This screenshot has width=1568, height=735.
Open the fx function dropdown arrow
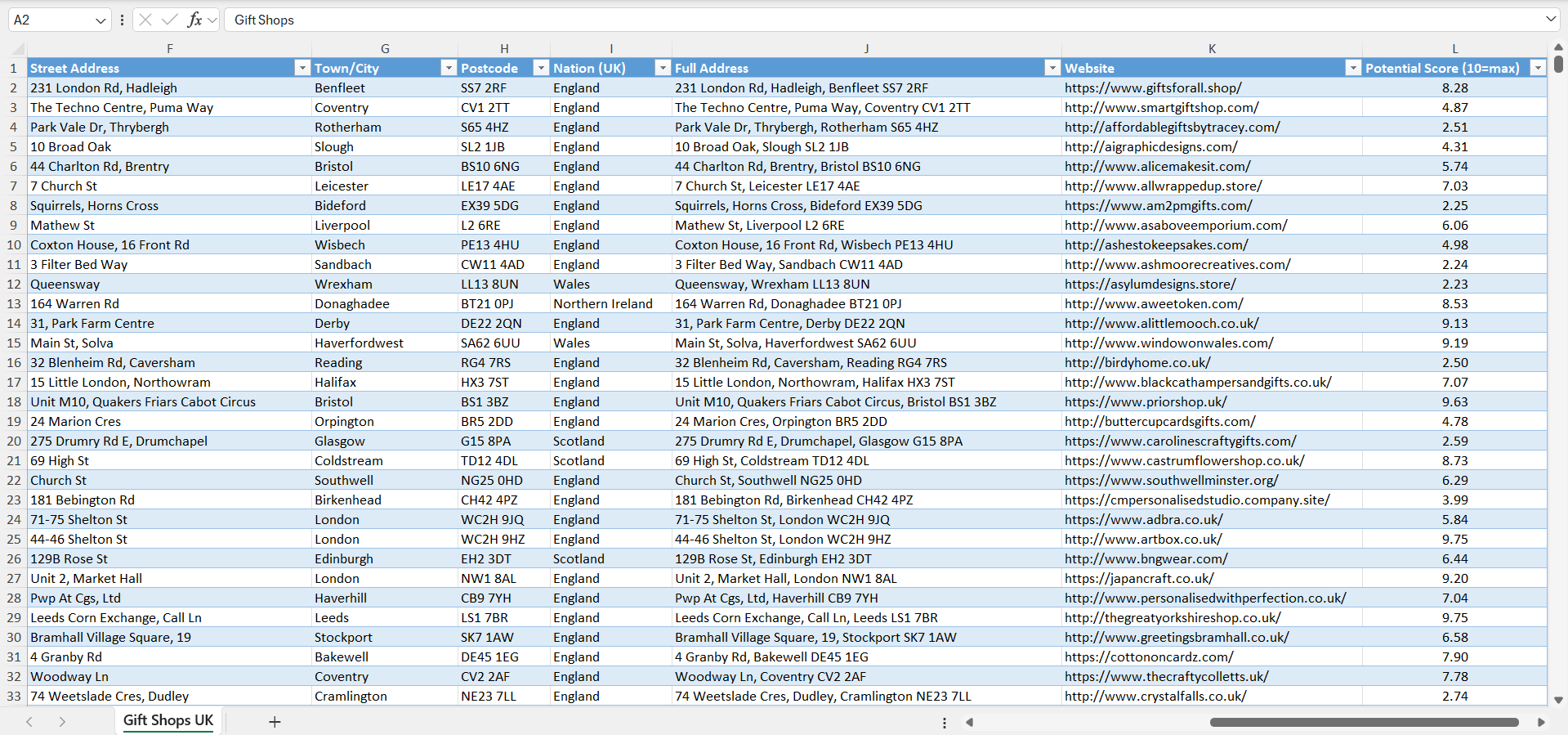pos(212,20)
